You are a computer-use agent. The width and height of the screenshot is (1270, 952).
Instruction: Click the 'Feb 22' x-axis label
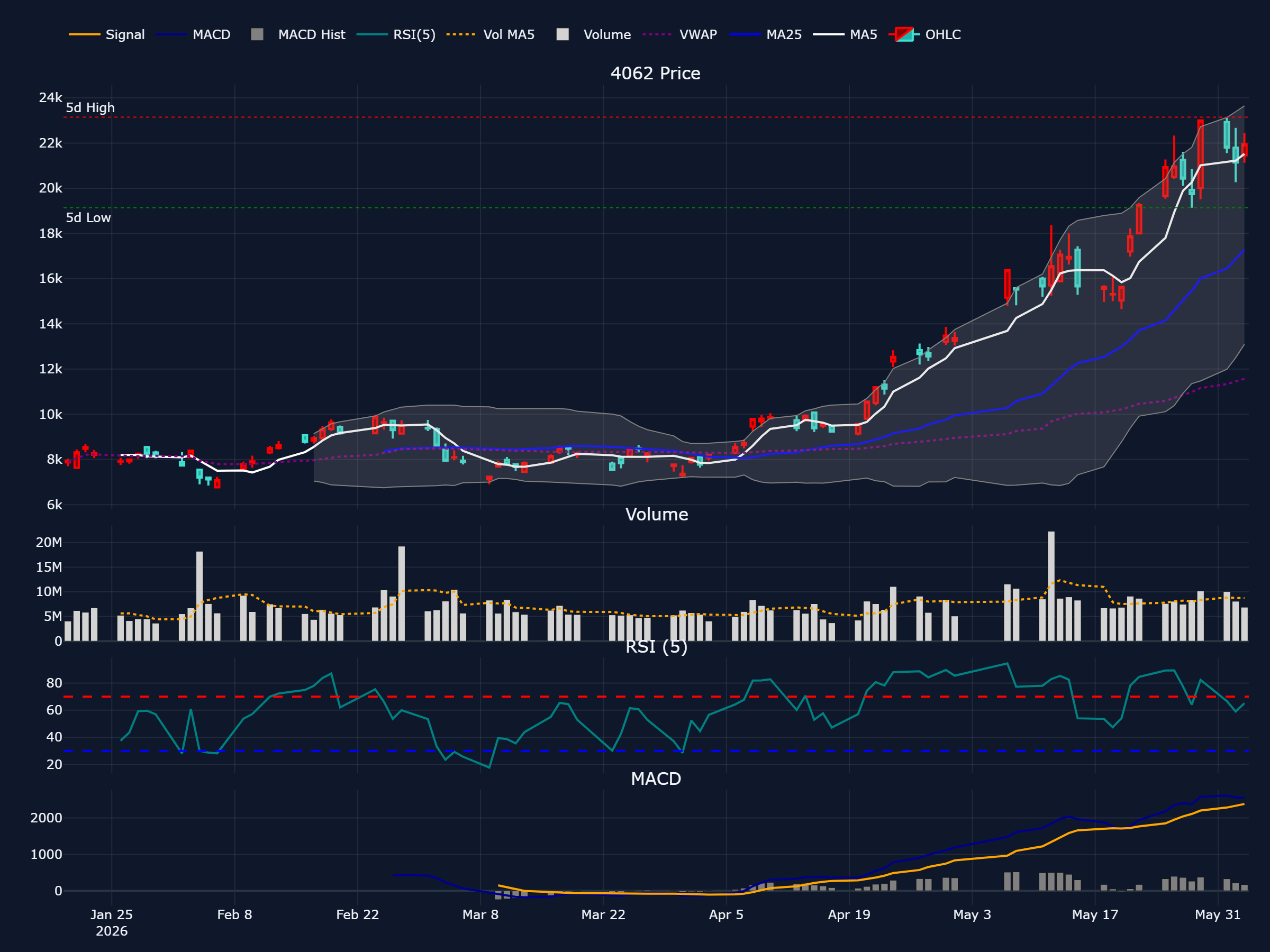point(357,914)
